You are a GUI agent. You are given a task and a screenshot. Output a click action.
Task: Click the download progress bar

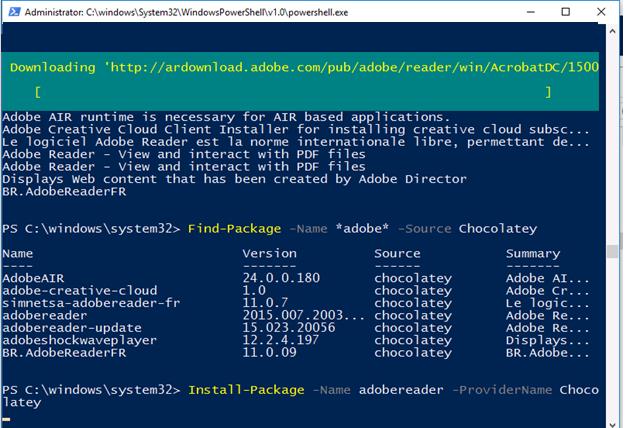[293, 92]
